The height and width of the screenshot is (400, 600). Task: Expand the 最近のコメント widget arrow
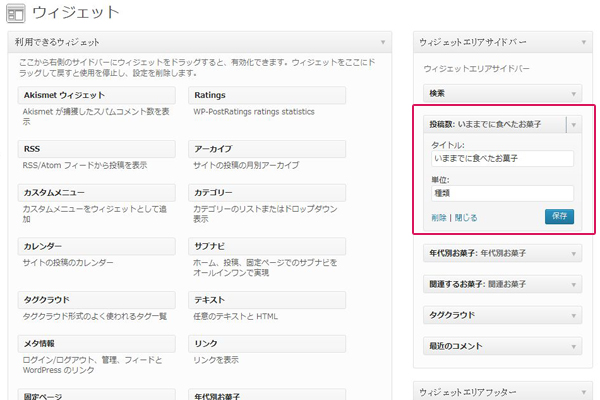pos(574,347)
